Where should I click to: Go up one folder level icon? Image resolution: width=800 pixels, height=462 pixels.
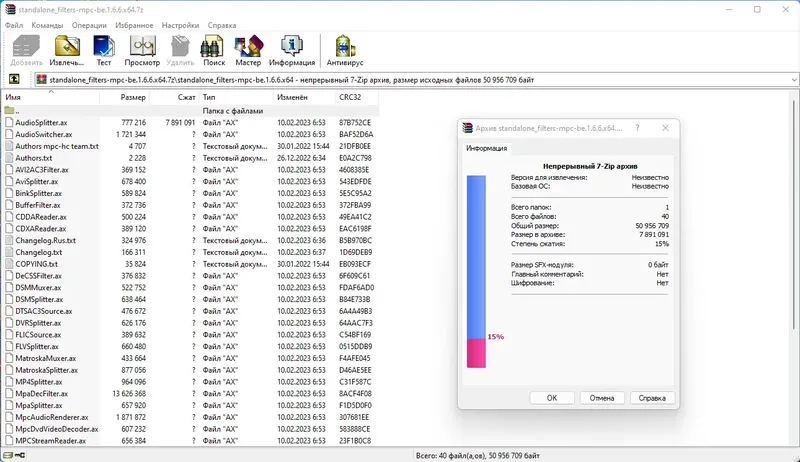14,79
